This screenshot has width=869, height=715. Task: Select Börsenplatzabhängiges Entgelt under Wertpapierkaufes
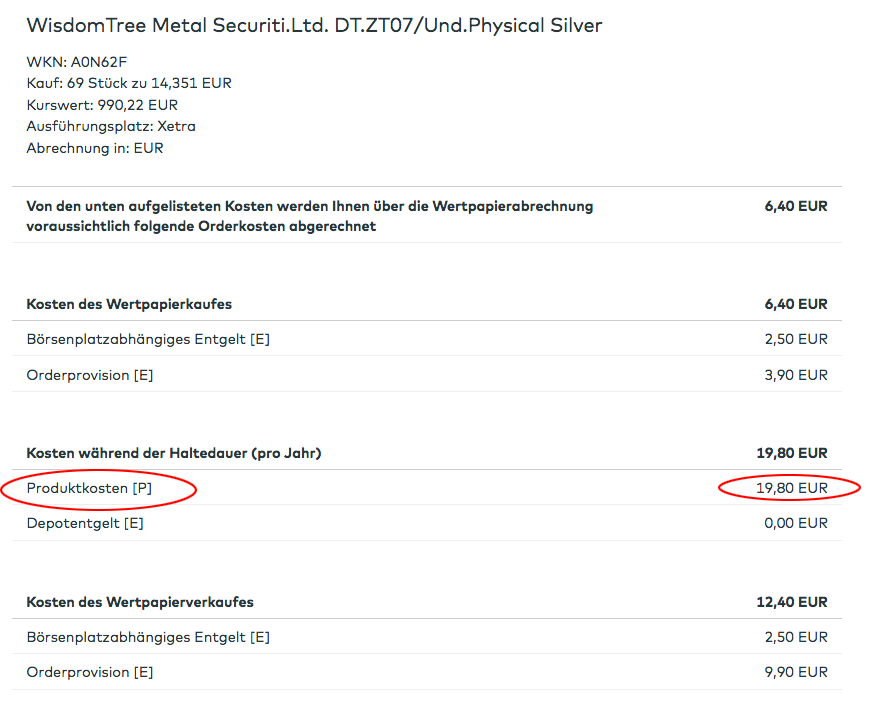click(148, 339)
